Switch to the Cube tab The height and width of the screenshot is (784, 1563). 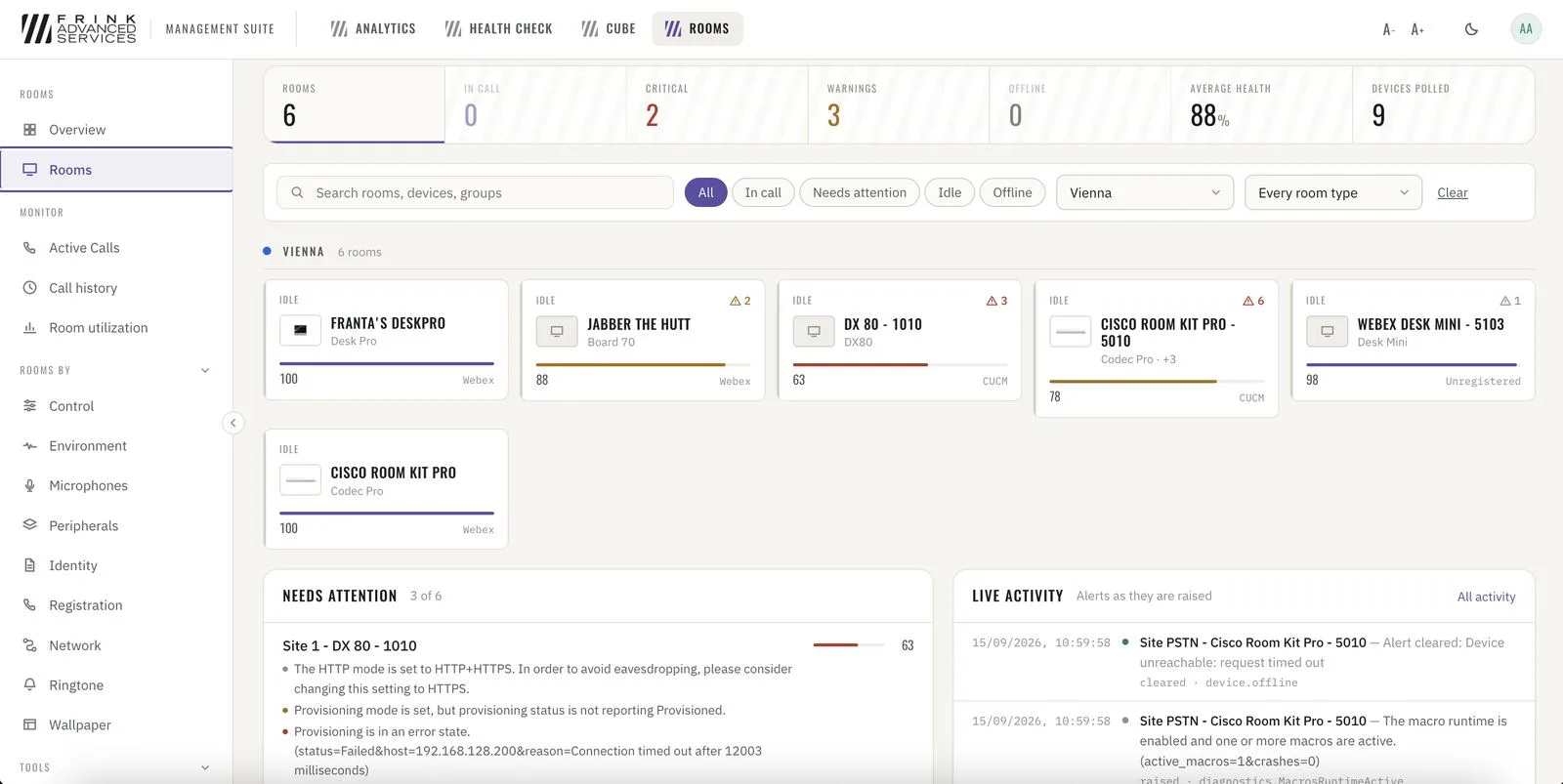(608, 29)
